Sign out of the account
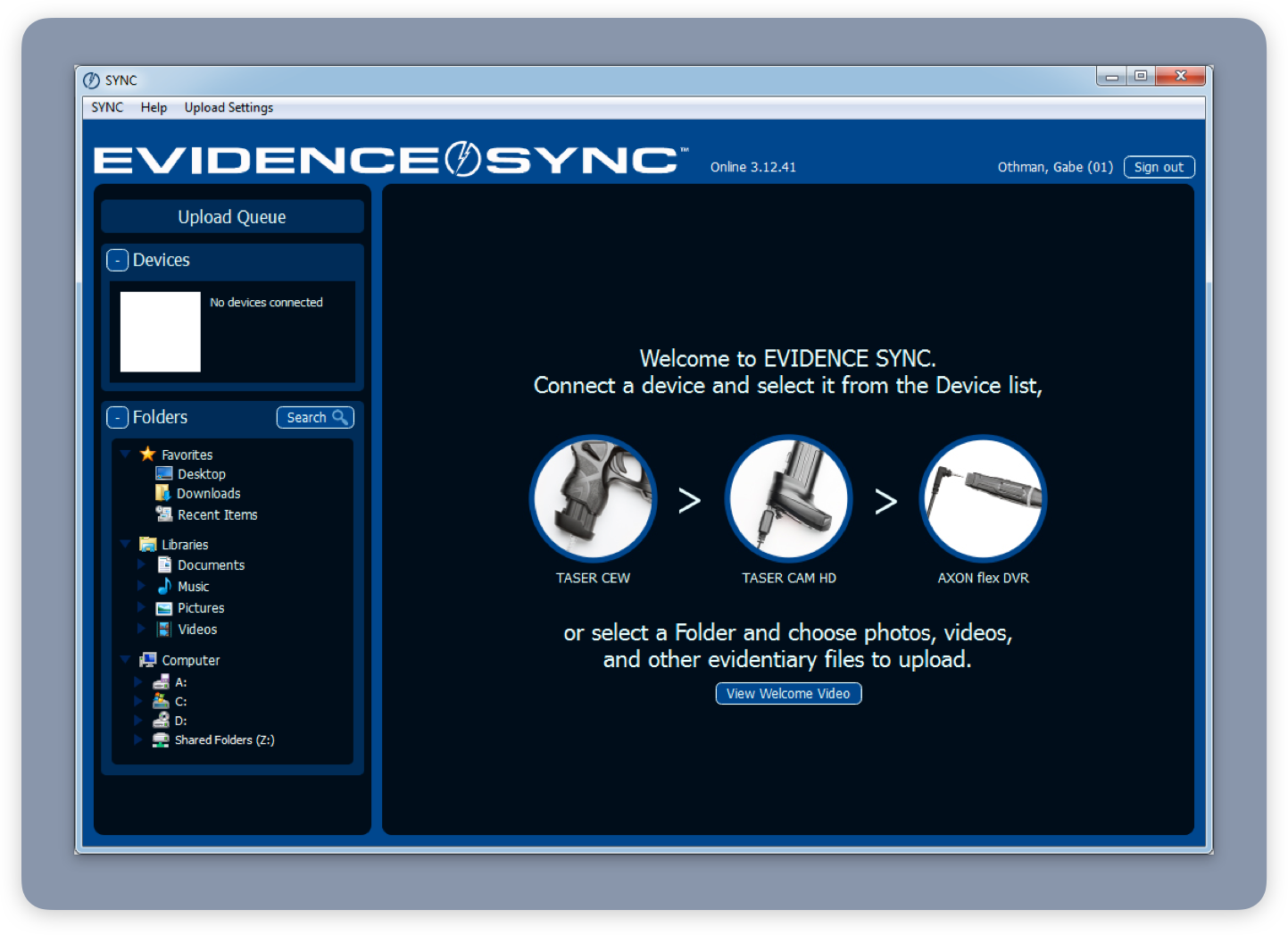 click(1159, 167)
